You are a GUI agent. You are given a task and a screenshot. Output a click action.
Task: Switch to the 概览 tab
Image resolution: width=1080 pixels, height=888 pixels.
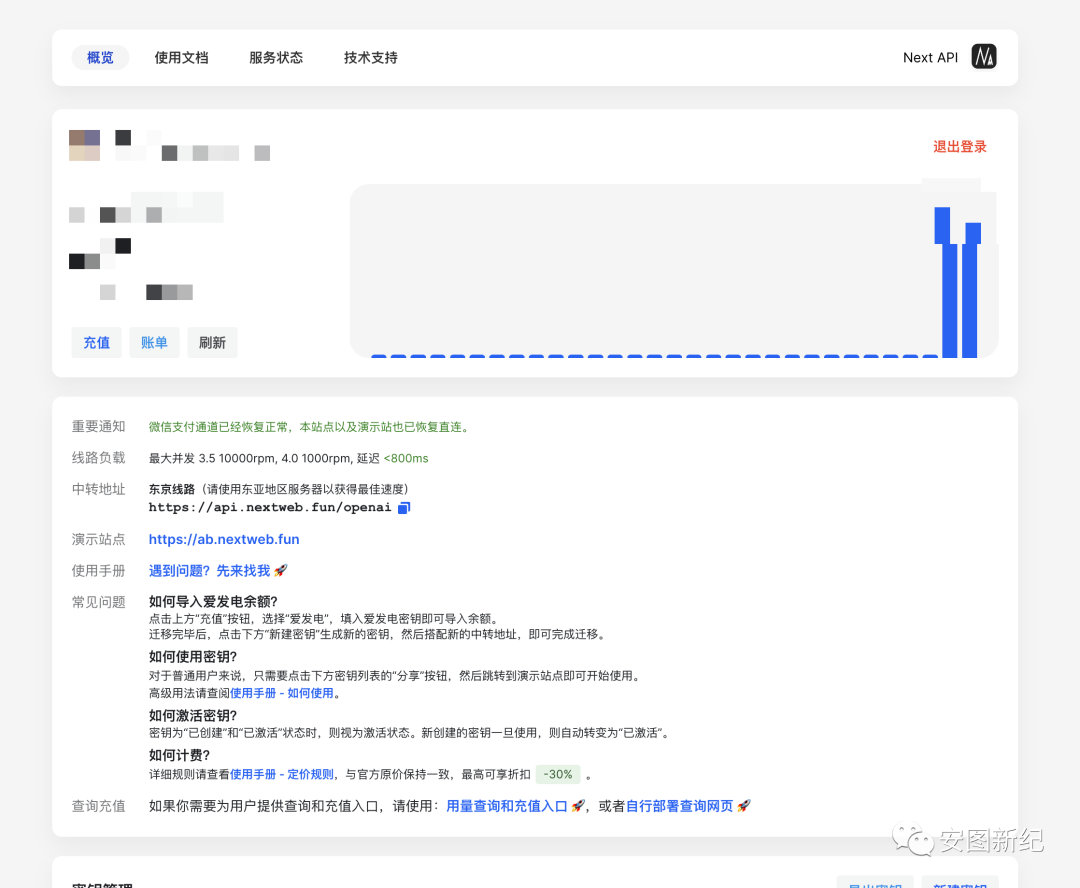click(x=100, y=58)
